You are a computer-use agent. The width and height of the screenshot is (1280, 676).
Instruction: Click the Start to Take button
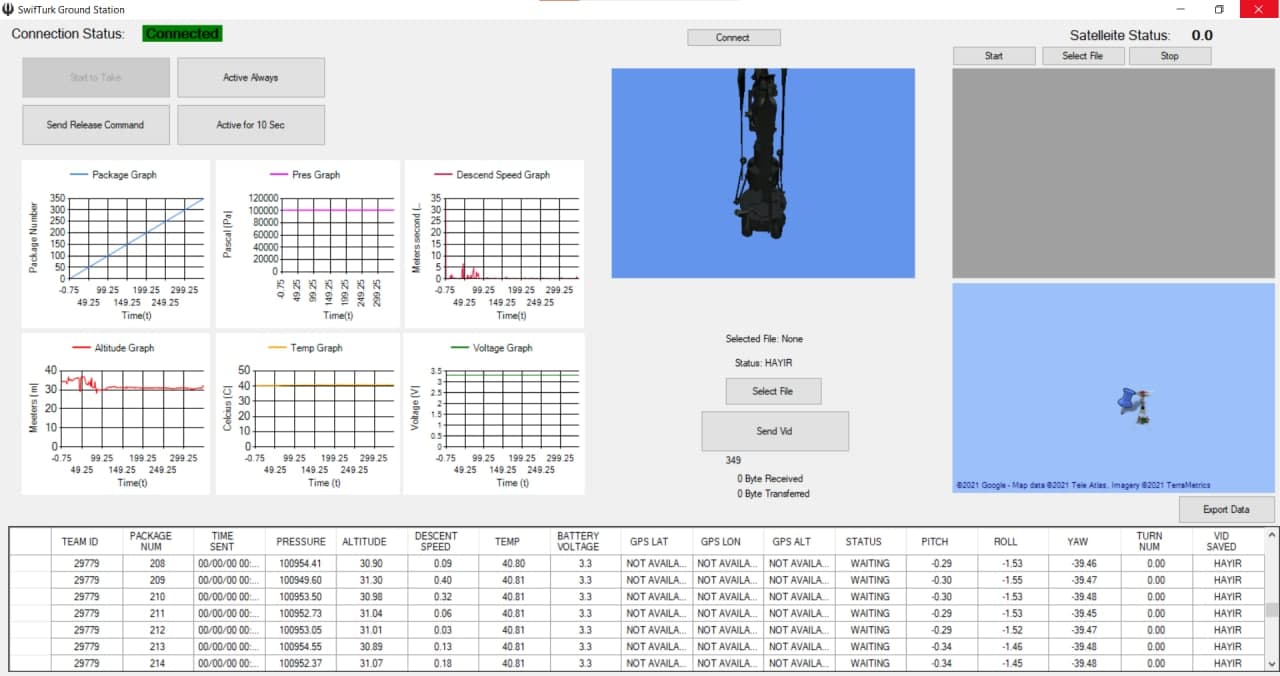(x=96, y=77)
